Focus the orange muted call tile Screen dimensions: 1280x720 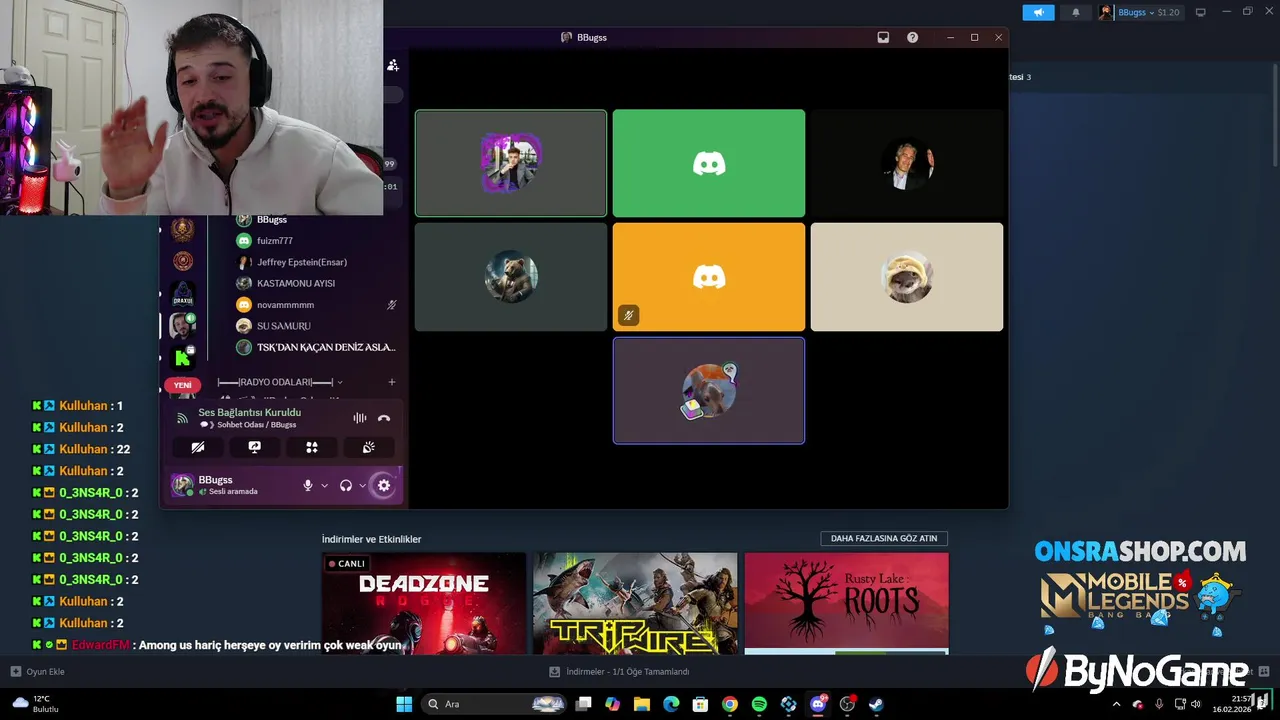(x=709, y=277)
